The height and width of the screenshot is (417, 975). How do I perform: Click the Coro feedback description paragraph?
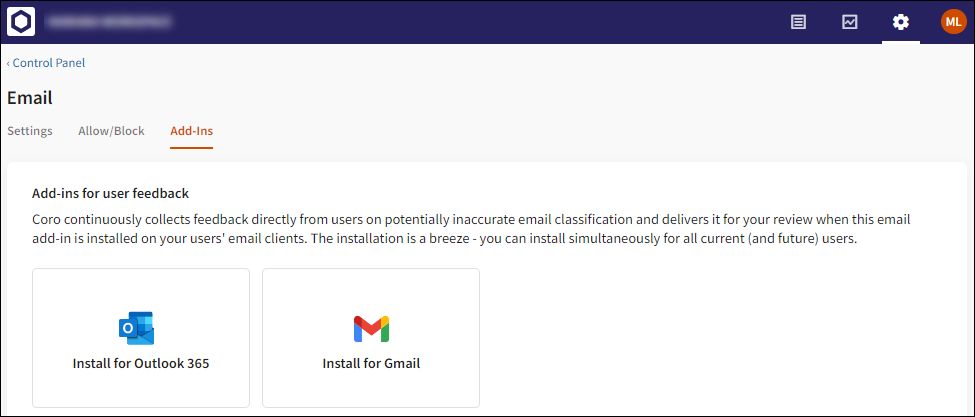point(470,230)
